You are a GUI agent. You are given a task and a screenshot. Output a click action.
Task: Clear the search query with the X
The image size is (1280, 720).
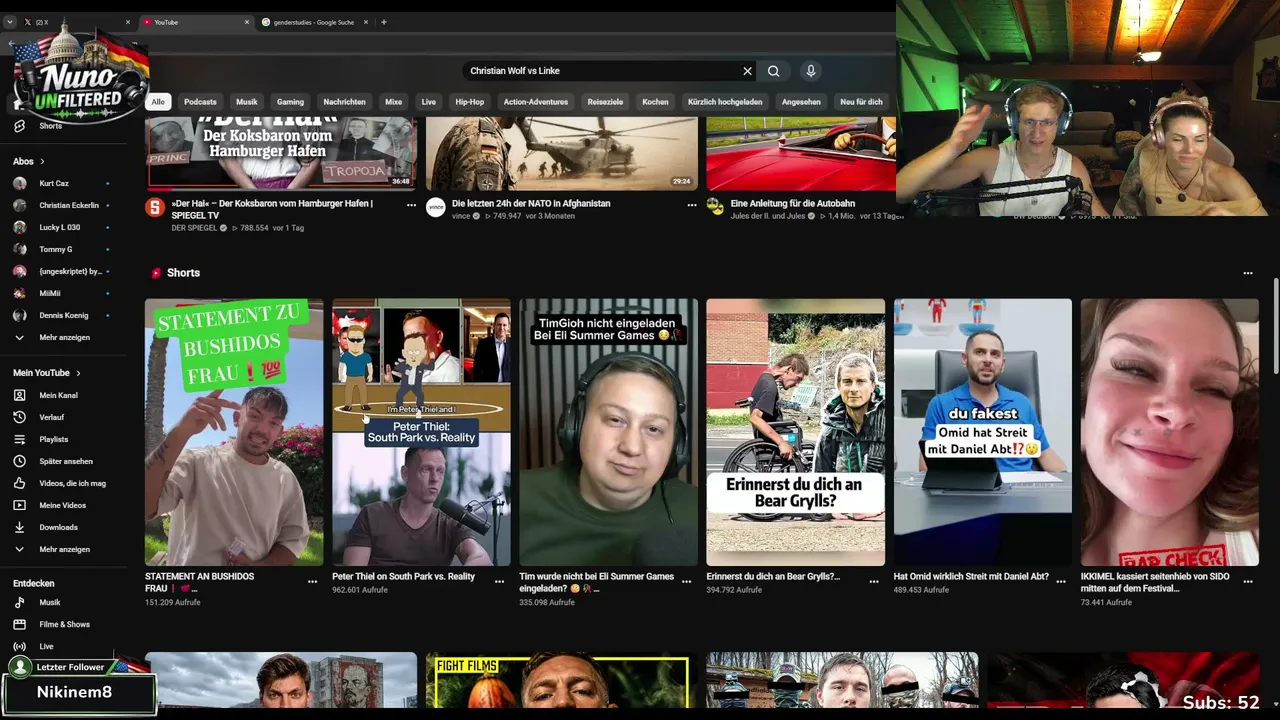[747, 71]
